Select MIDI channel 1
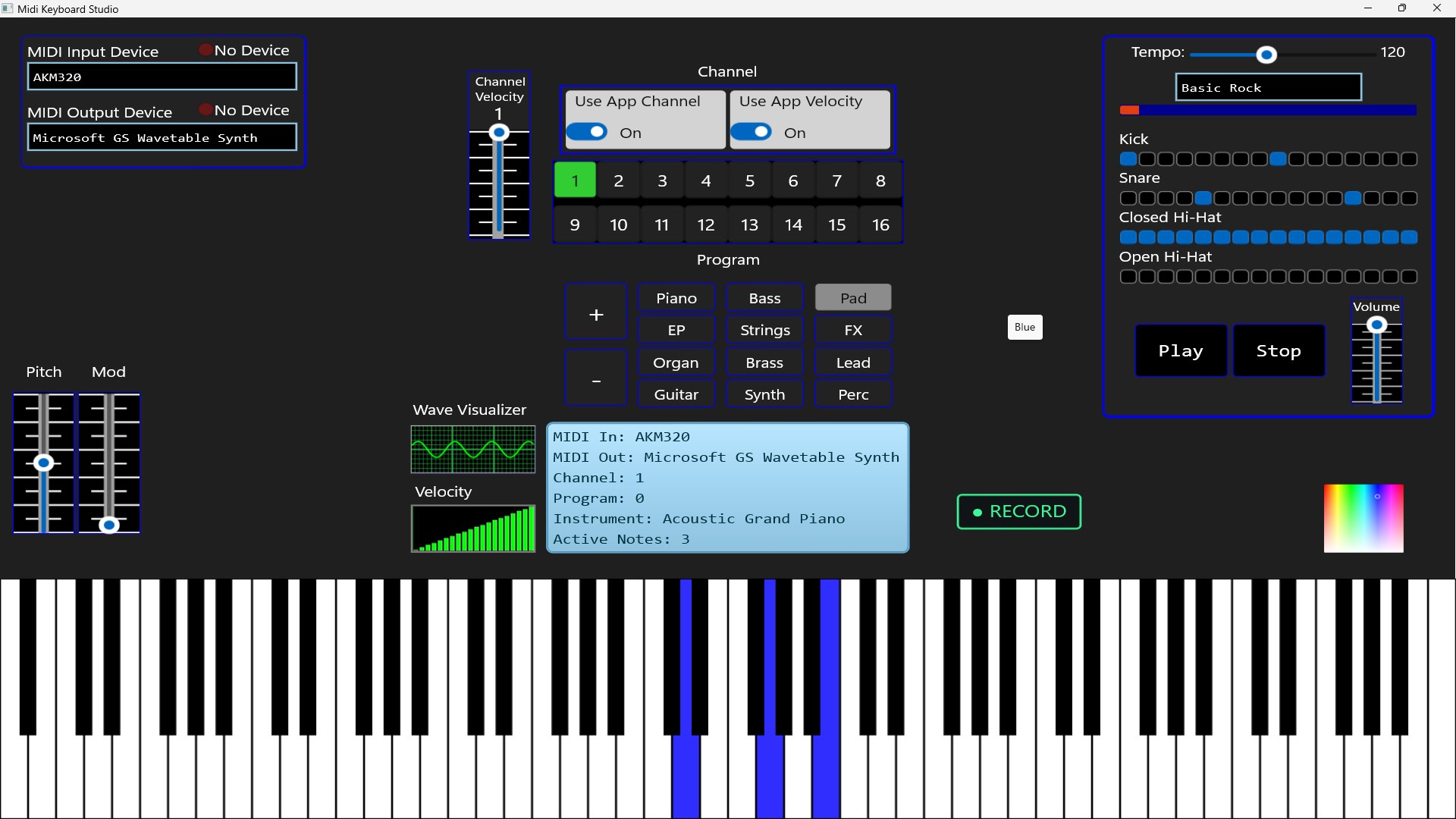Screen dimensions: 1456x819 [575, 180]
